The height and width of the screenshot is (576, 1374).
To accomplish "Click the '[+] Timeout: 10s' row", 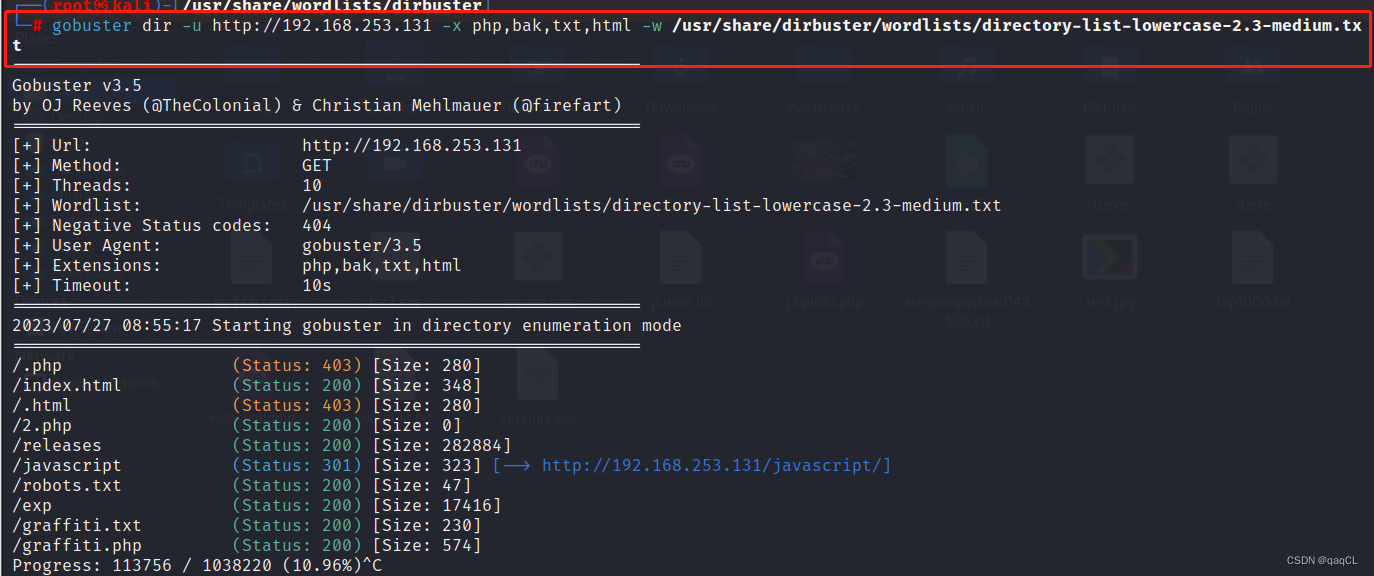I will coord(172,285).
